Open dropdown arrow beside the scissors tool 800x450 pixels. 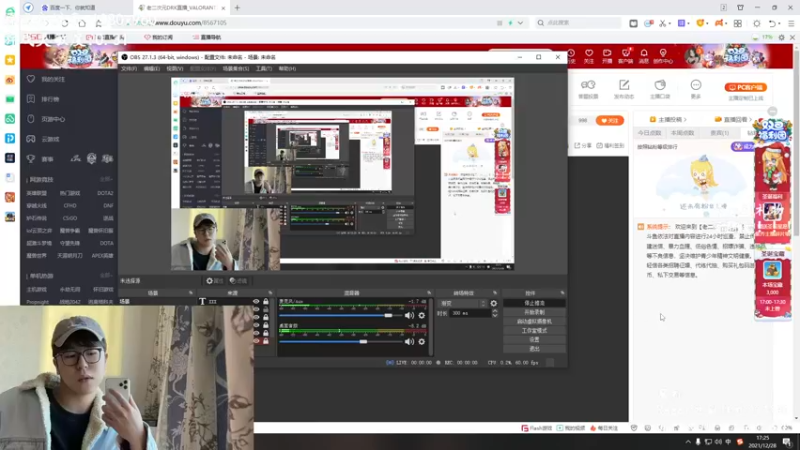click(669, 23)
